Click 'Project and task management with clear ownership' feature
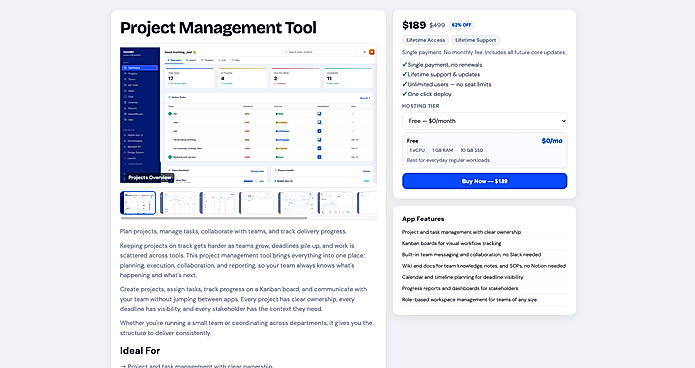This screenshot has width=695, height=368. coord(461,232)
